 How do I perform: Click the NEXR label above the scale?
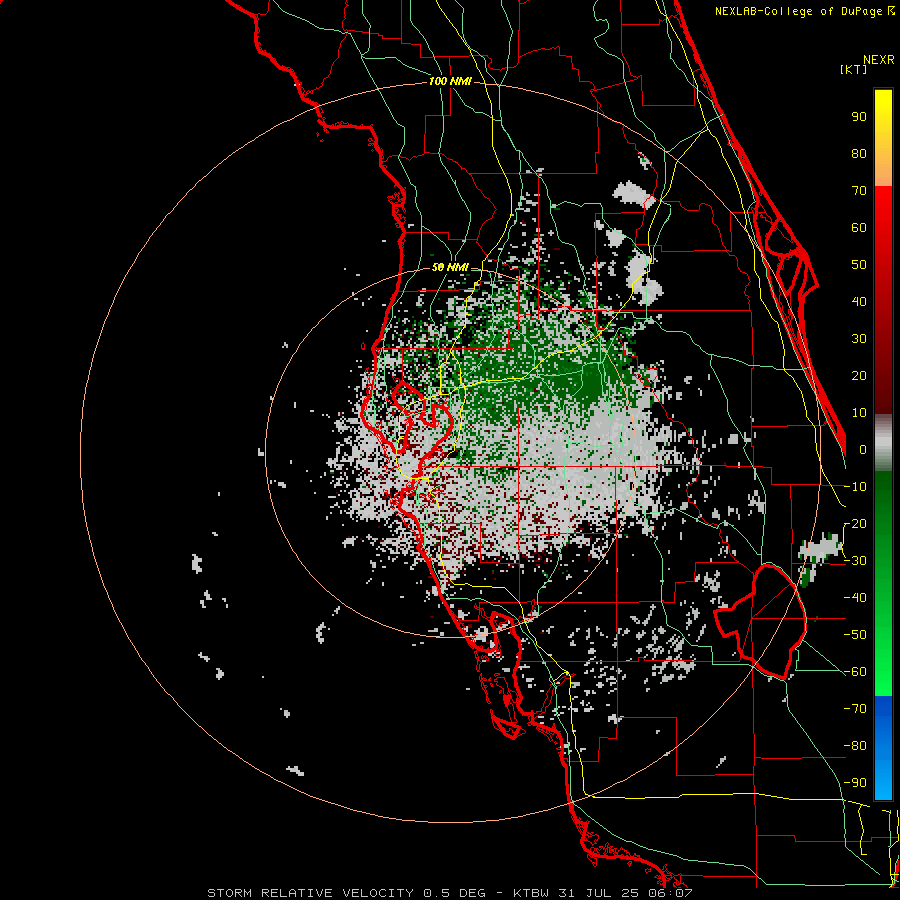click(x=879, y=60)
